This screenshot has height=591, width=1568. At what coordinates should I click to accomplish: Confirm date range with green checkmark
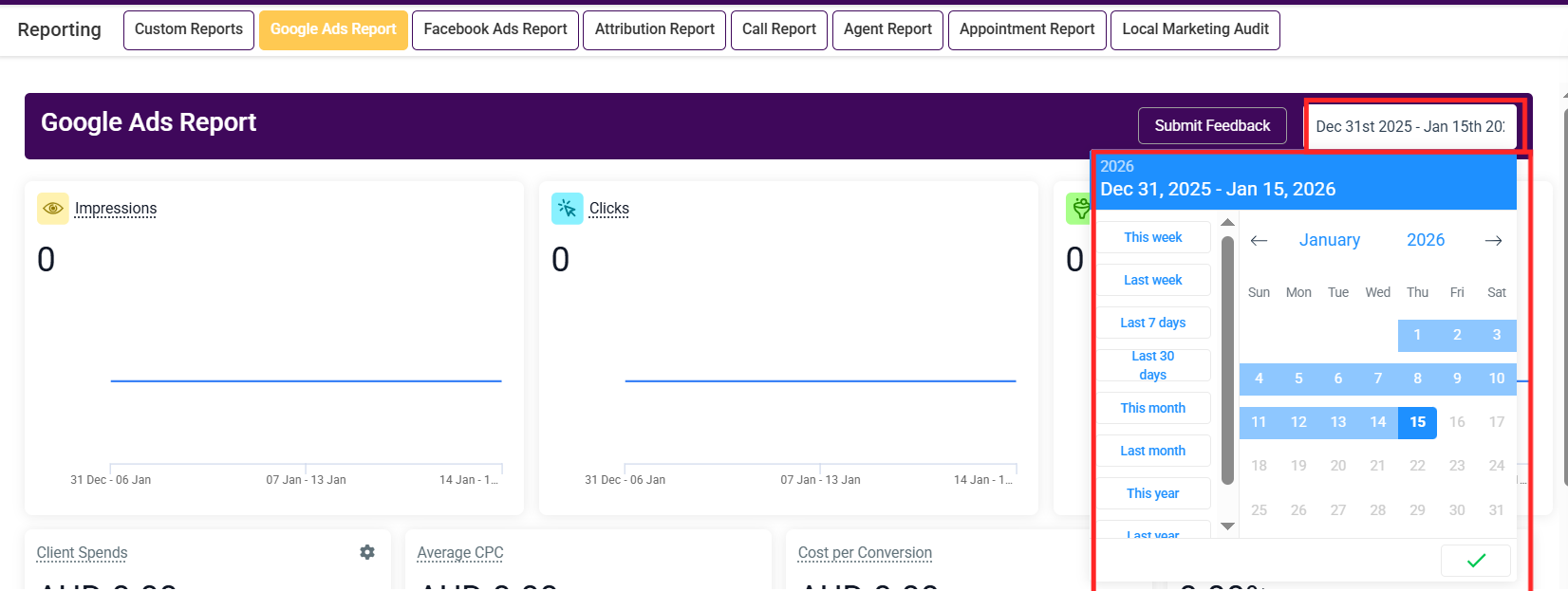[1476, 561]
